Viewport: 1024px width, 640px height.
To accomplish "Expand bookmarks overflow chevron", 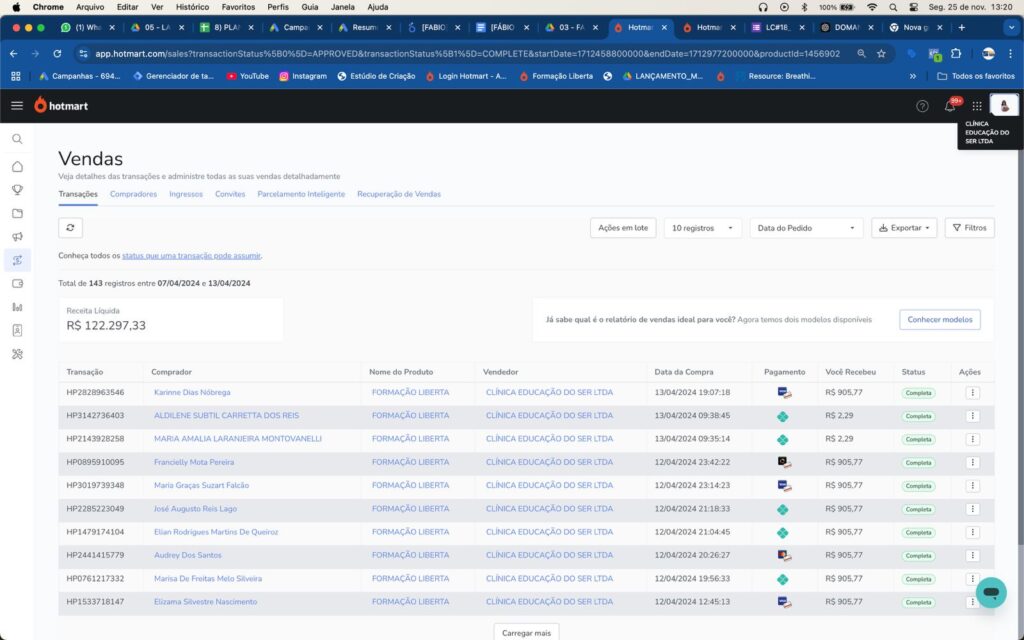I will point(913,76).
